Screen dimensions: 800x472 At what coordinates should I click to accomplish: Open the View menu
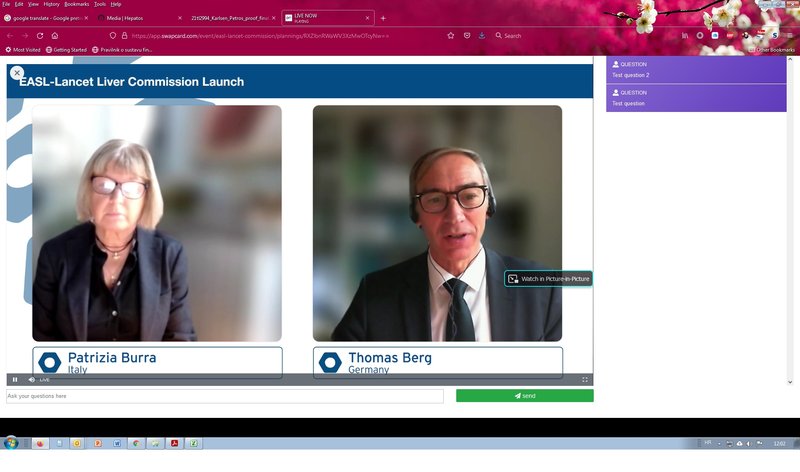33,4
